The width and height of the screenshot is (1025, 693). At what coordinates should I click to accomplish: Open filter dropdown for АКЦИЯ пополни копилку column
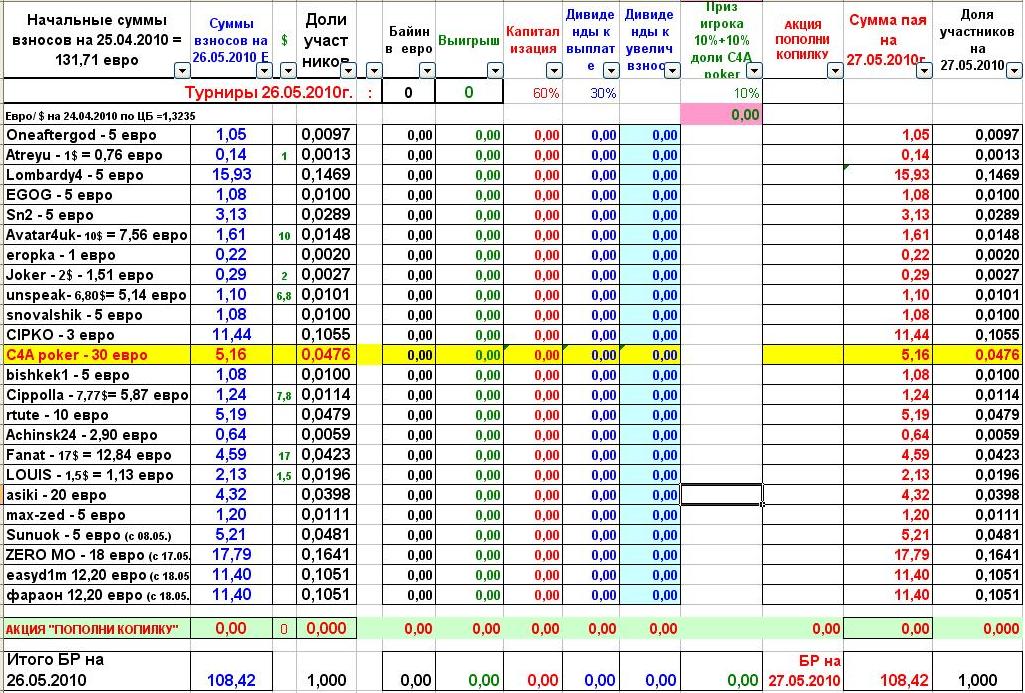click(835, 71)
